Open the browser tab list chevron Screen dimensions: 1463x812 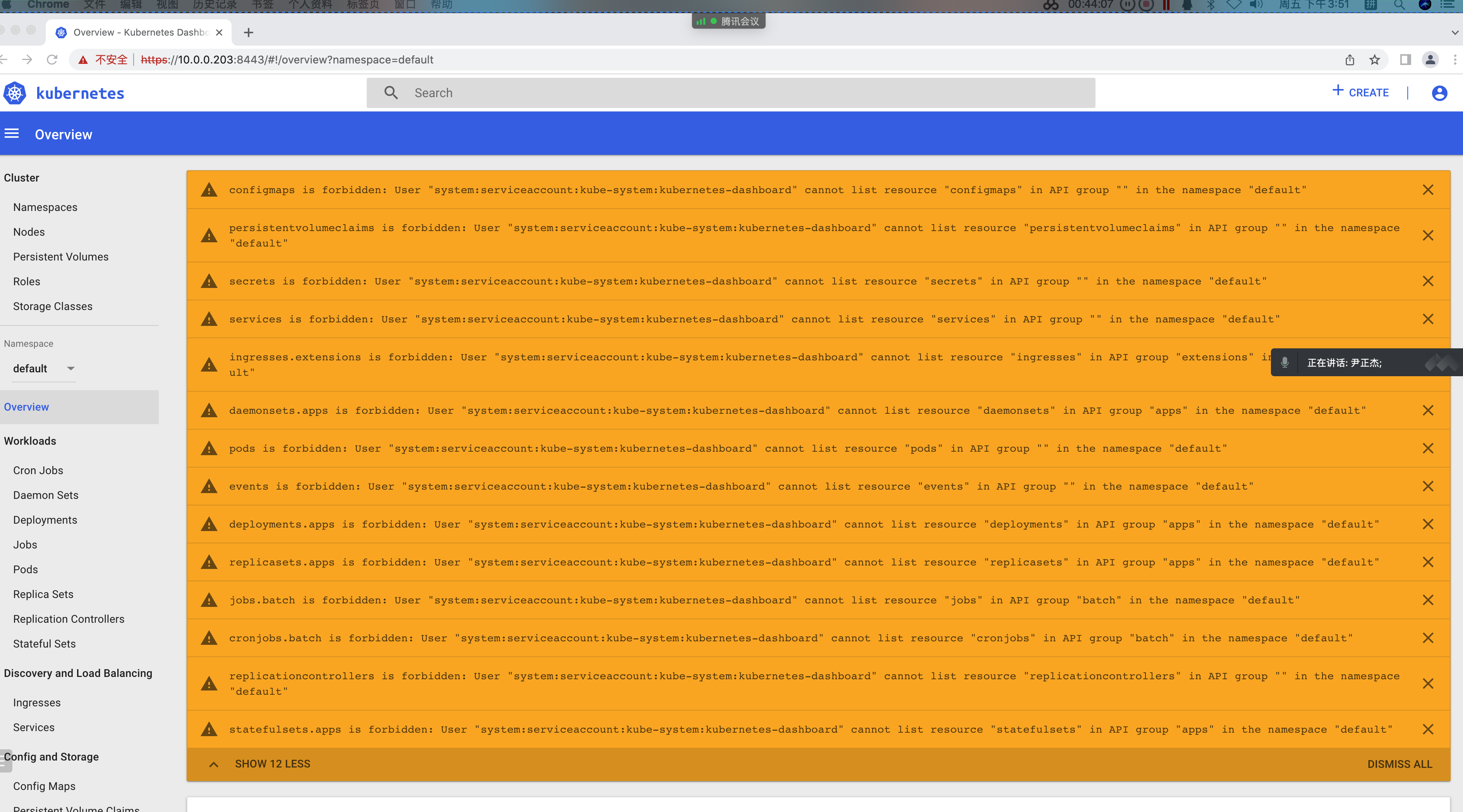click(1454, 33)
